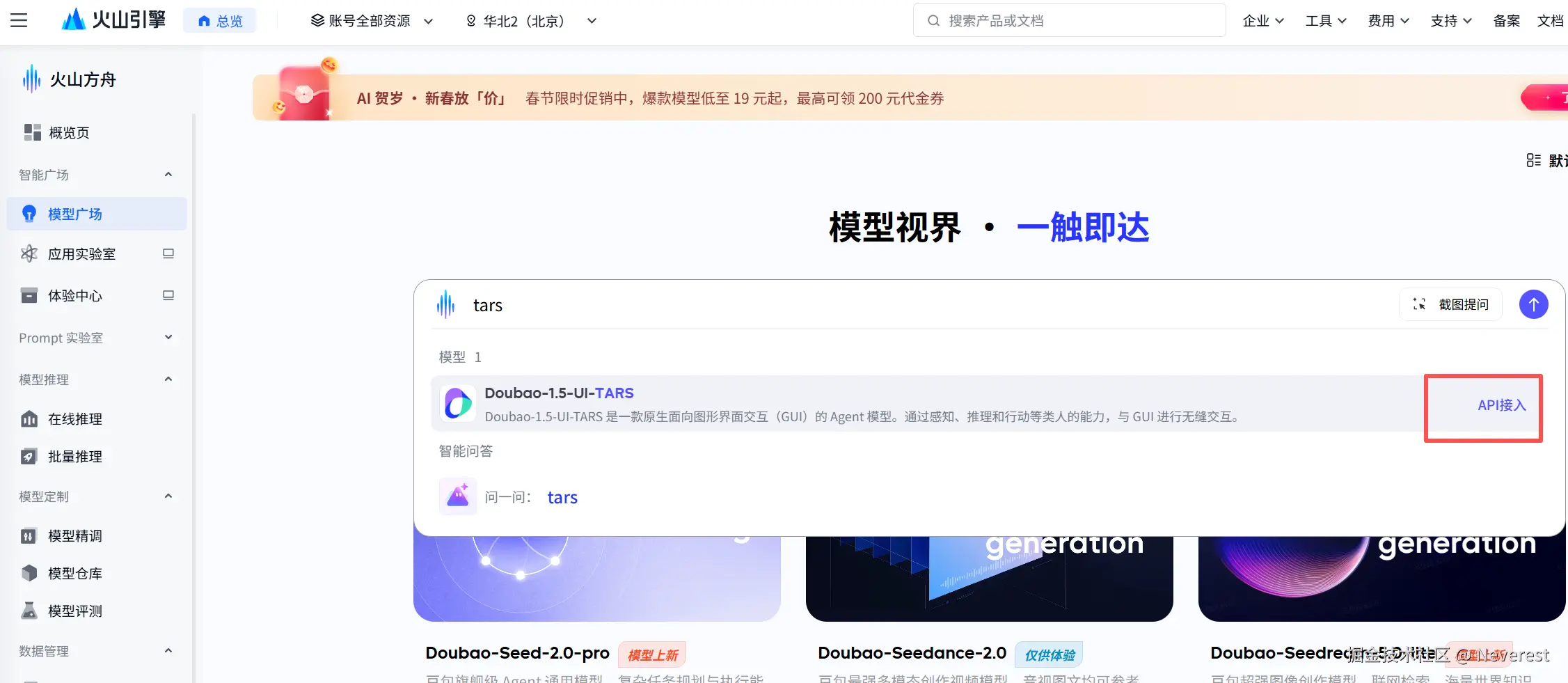This screenshot has width=1568, height=683.
Task: Open 体验中心 in the sidebar
Action: (75, 296)
